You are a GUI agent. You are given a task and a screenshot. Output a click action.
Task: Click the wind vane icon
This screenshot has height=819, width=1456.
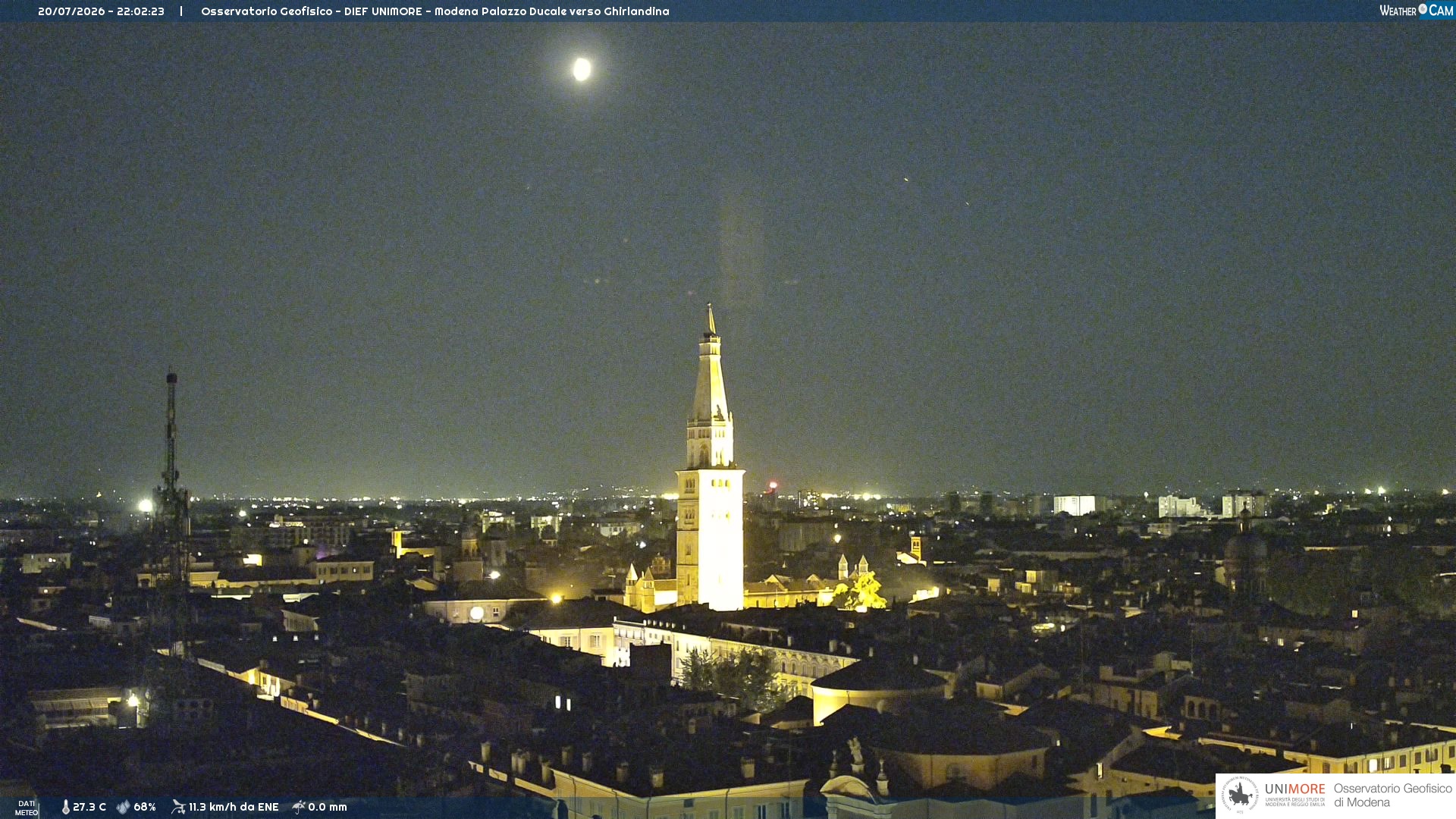coord(178,807)
